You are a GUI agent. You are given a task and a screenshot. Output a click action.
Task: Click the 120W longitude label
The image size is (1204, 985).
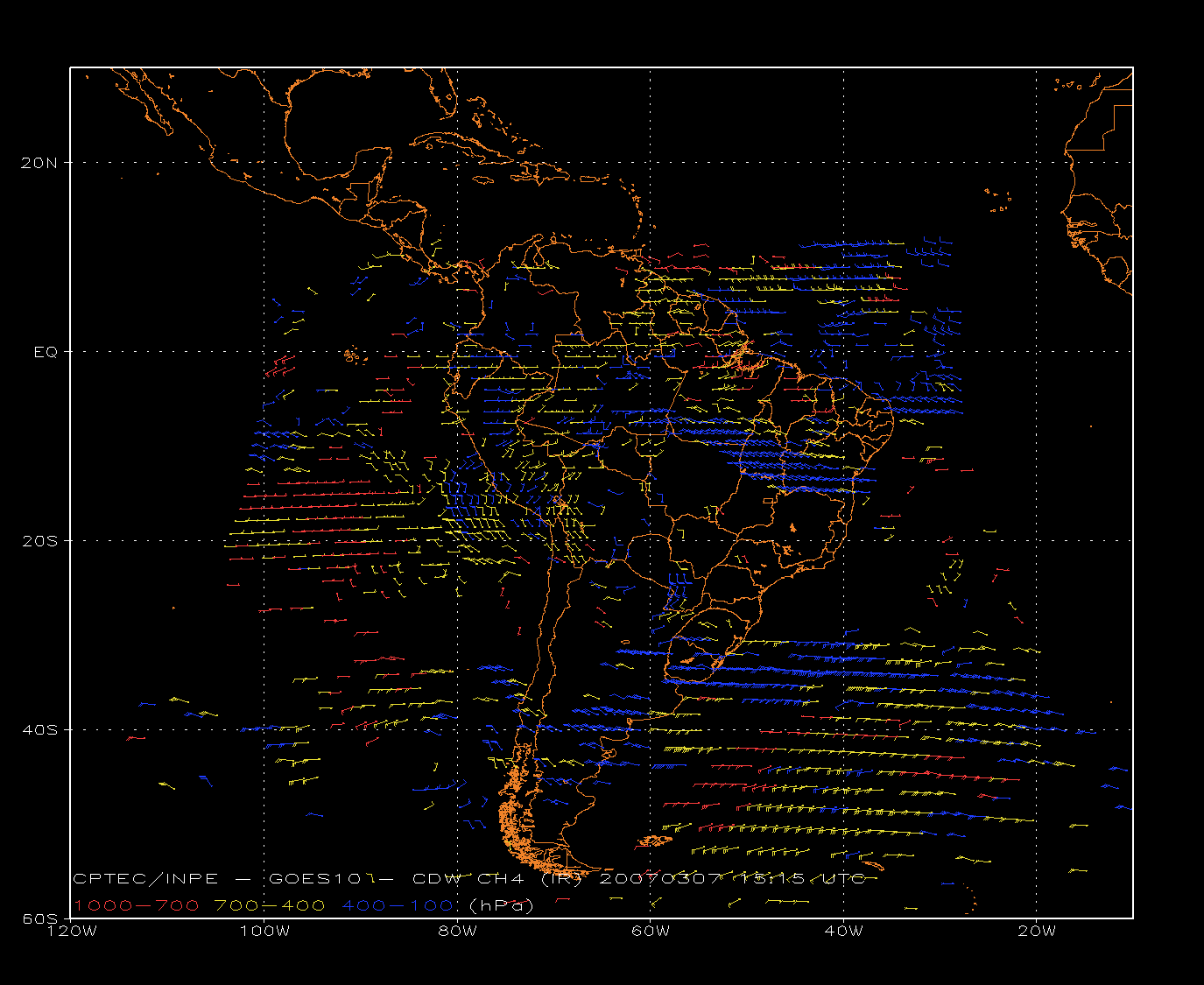pos(71,931)
